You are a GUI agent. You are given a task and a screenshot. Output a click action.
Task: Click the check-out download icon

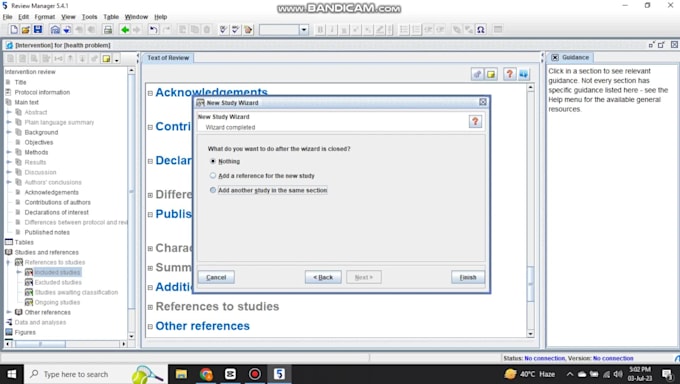click(x=67, y=30)
